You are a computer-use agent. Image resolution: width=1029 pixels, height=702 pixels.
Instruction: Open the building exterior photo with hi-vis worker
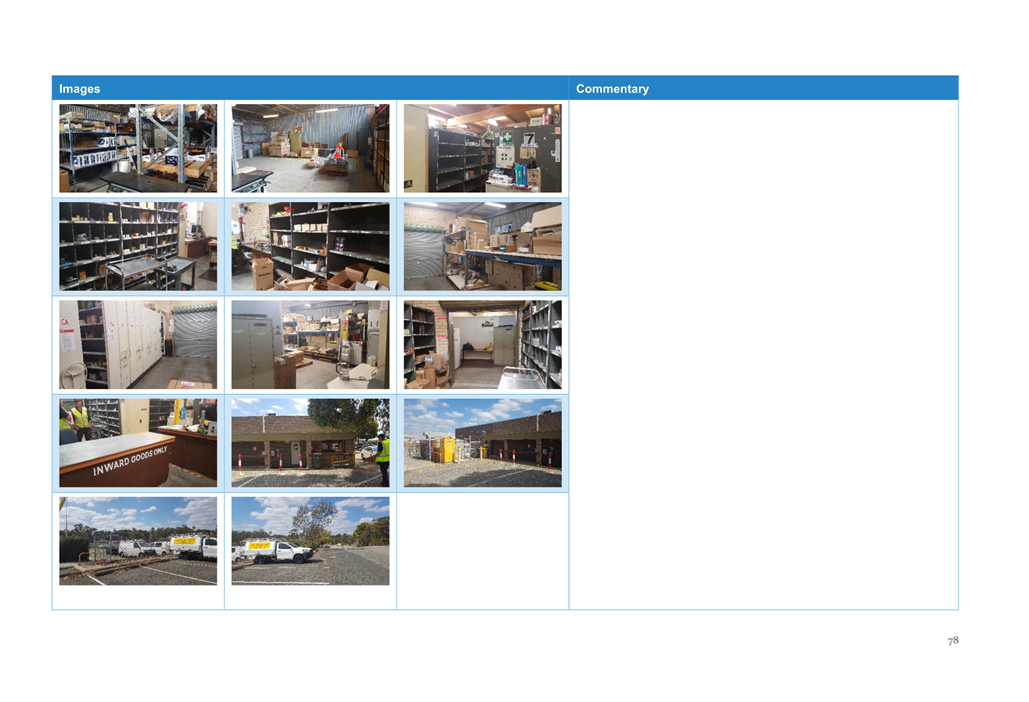[310, 442]
